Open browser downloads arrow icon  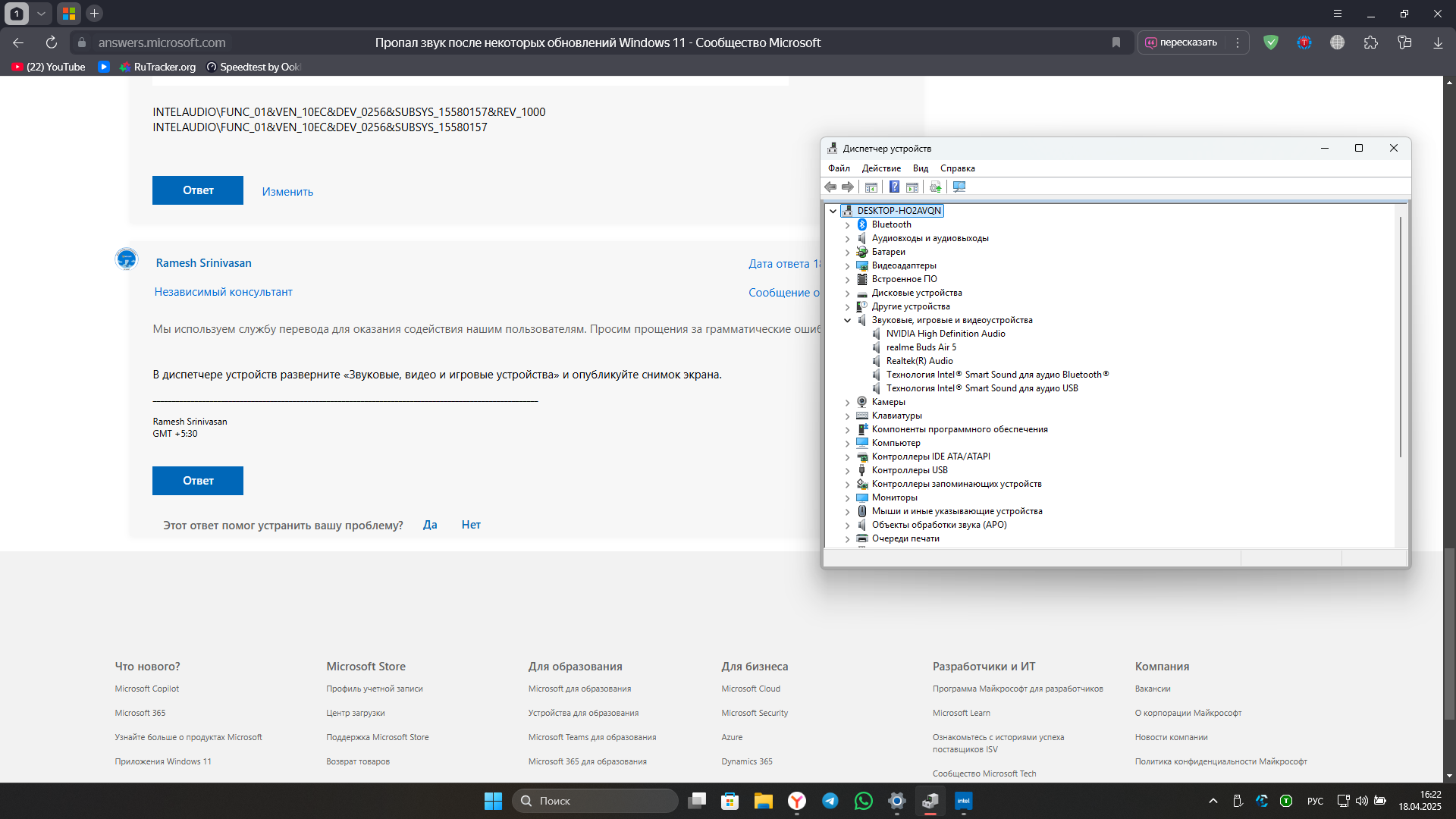pos(1438,42)
